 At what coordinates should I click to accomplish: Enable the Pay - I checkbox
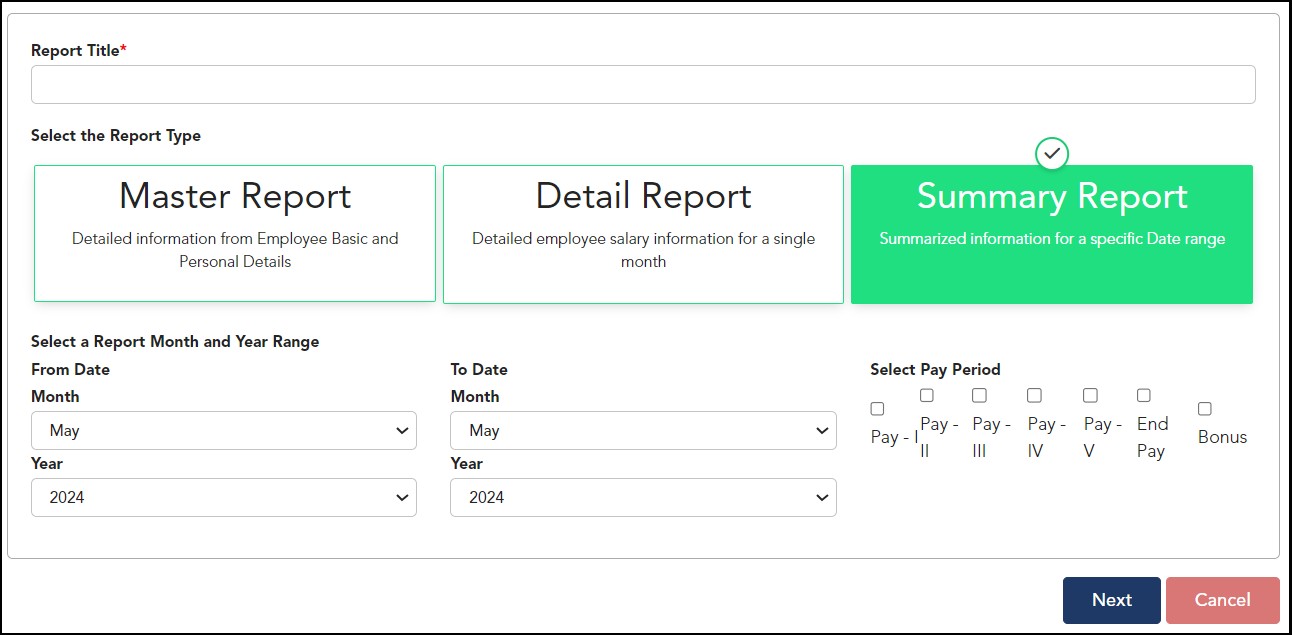coord(877,409)
